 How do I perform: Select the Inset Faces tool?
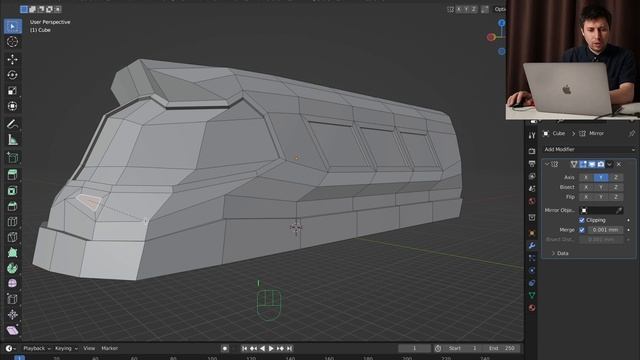(x=13, y=191)
